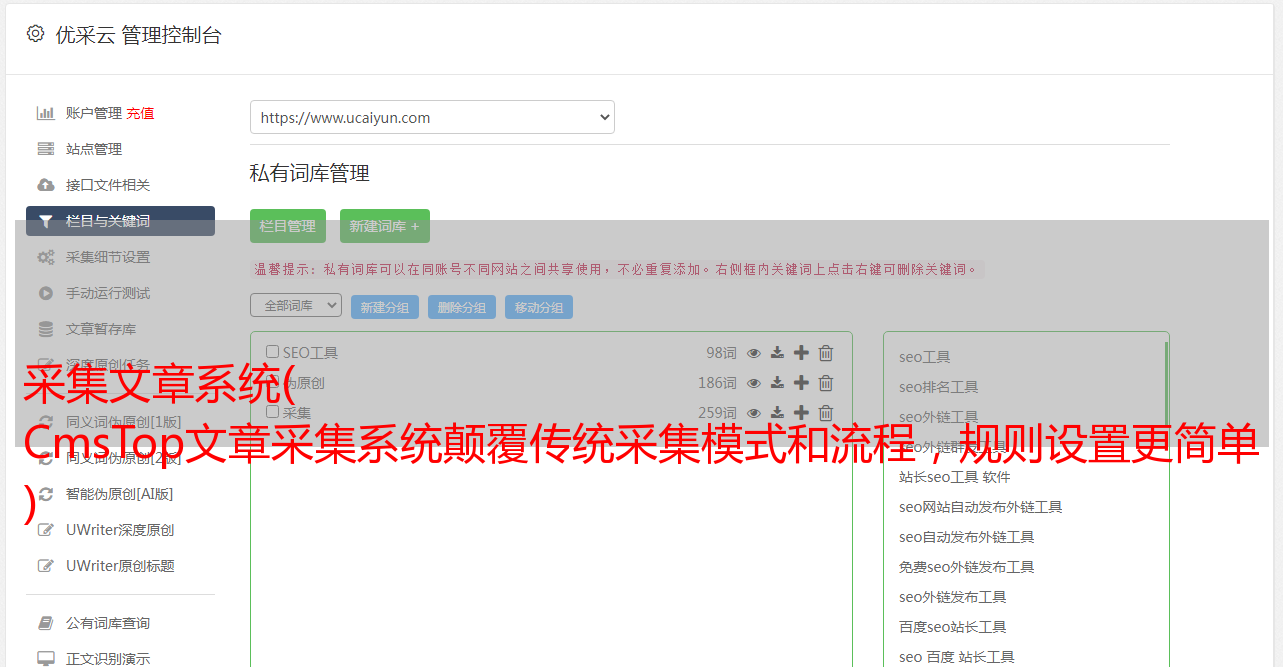1283x667 pixels.
Task: Select keyword 'seo外链发布工具'
Action: pyautogui.click(x=953, y=597)
